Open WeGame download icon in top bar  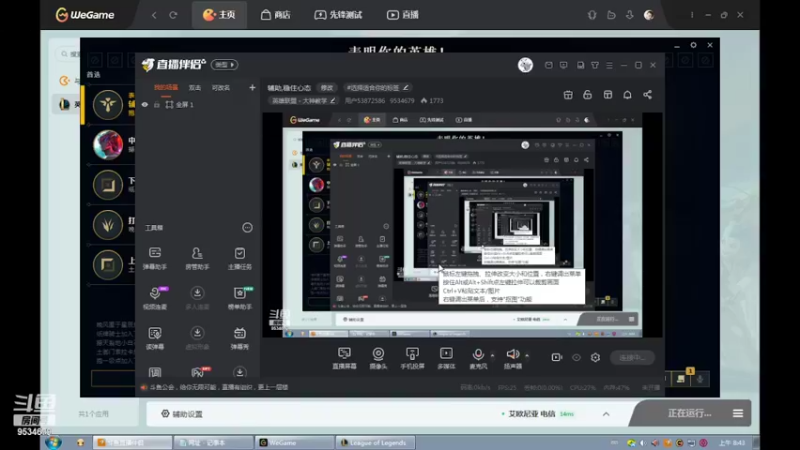pyautogui.click(x=630, y=15)
